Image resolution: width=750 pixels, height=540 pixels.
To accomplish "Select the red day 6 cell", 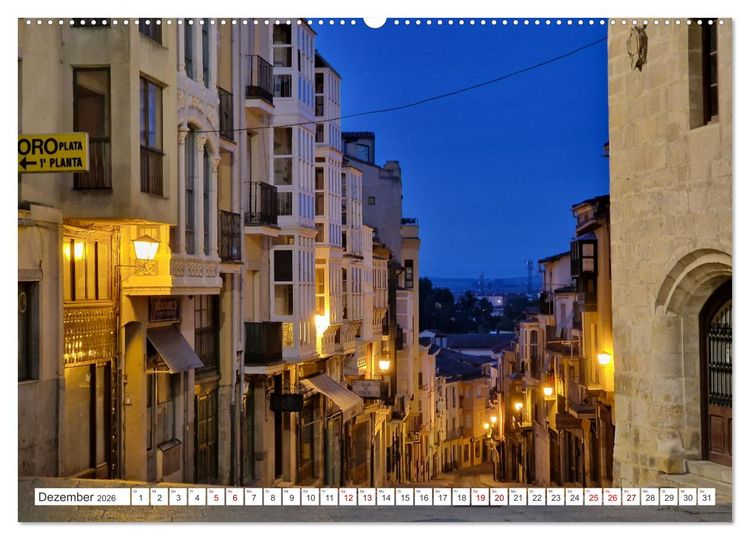I will point(234,497).
